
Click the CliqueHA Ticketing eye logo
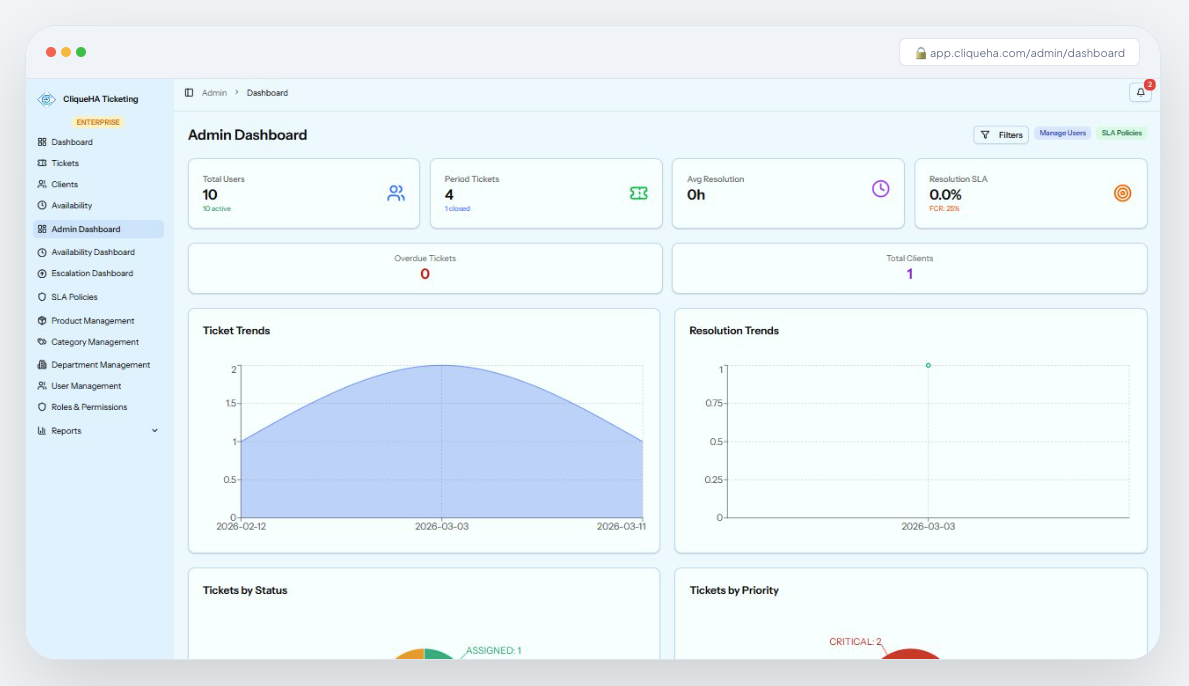coord(46,99)
